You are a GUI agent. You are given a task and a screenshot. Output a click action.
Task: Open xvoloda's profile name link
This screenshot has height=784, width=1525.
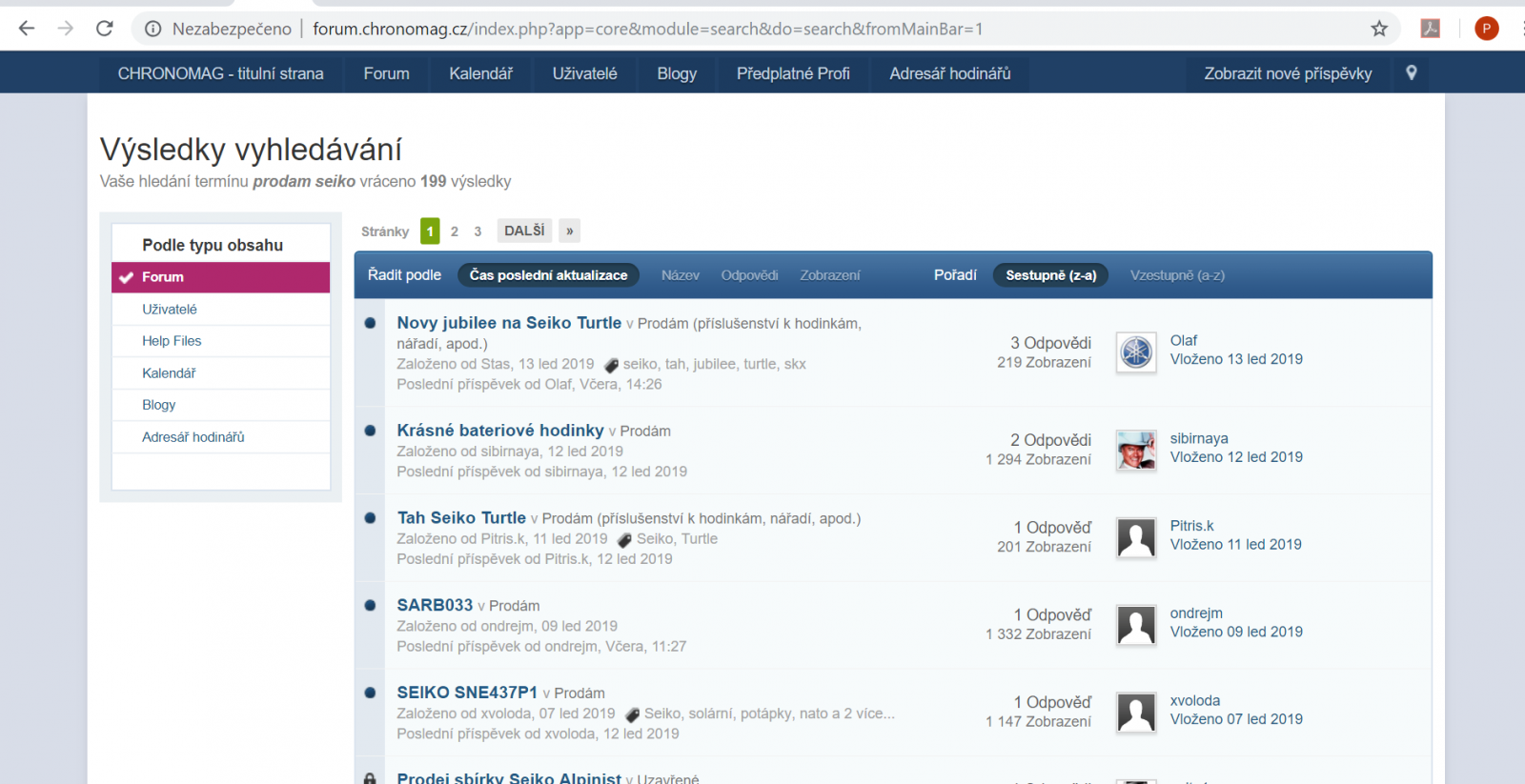click(1195, 700)
